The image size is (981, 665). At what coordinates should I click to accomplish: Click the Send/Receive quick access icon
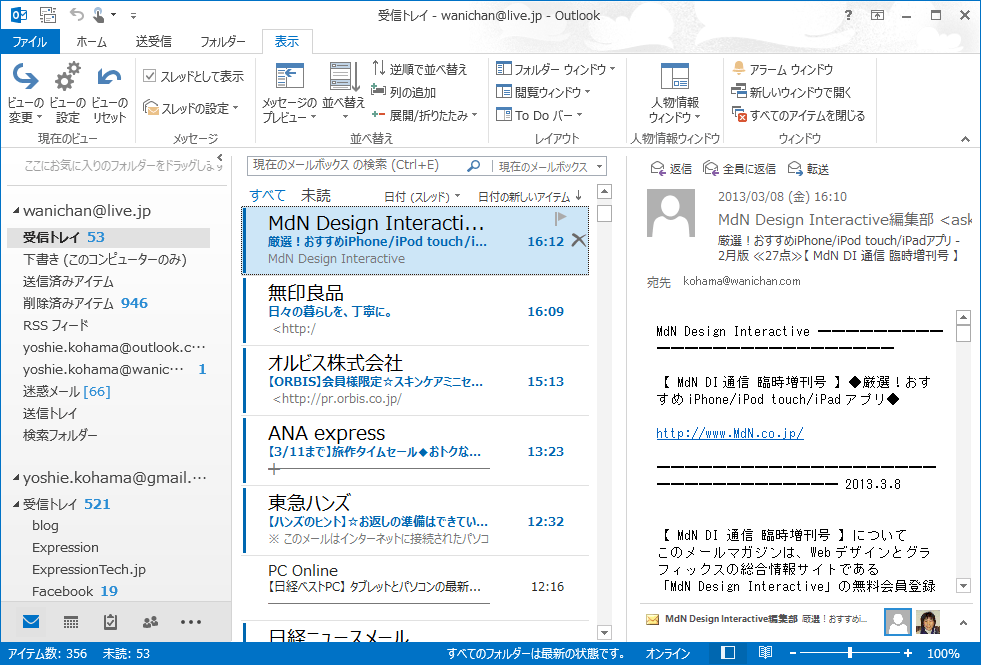[x=48, y=14]
